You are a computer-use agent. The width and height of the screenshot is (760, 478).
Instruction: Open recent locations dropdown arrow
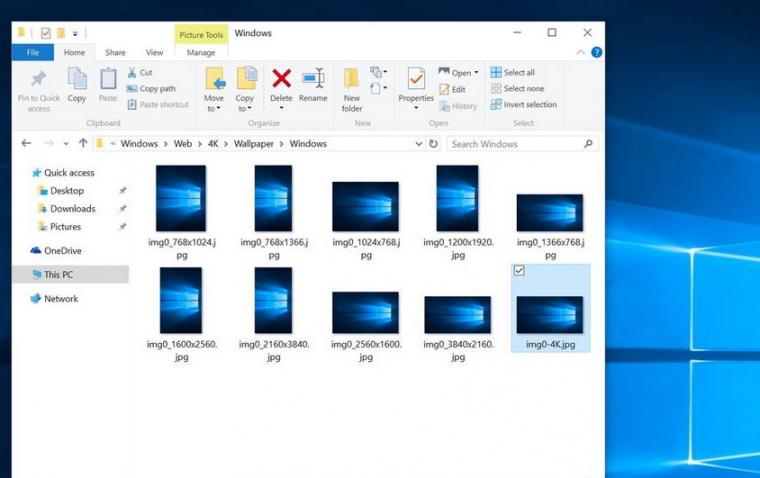click(x=65, y=143)
